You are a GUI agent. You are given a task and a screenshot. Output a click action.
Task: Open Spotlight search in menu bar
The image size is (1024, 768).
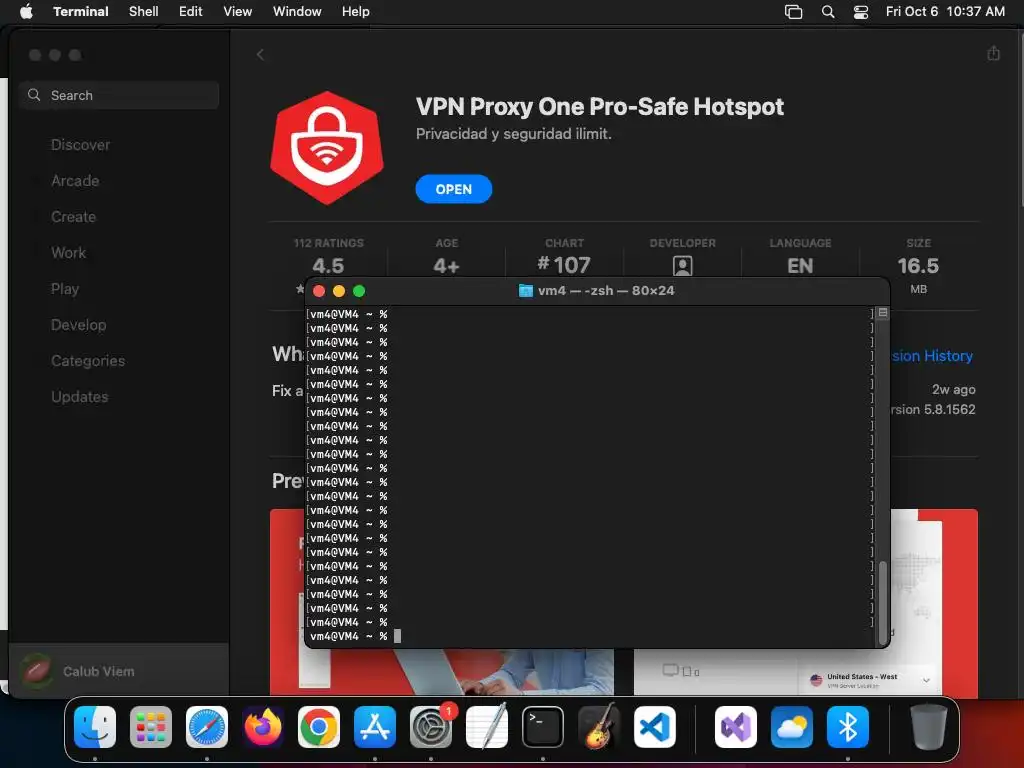coord(827,11)
